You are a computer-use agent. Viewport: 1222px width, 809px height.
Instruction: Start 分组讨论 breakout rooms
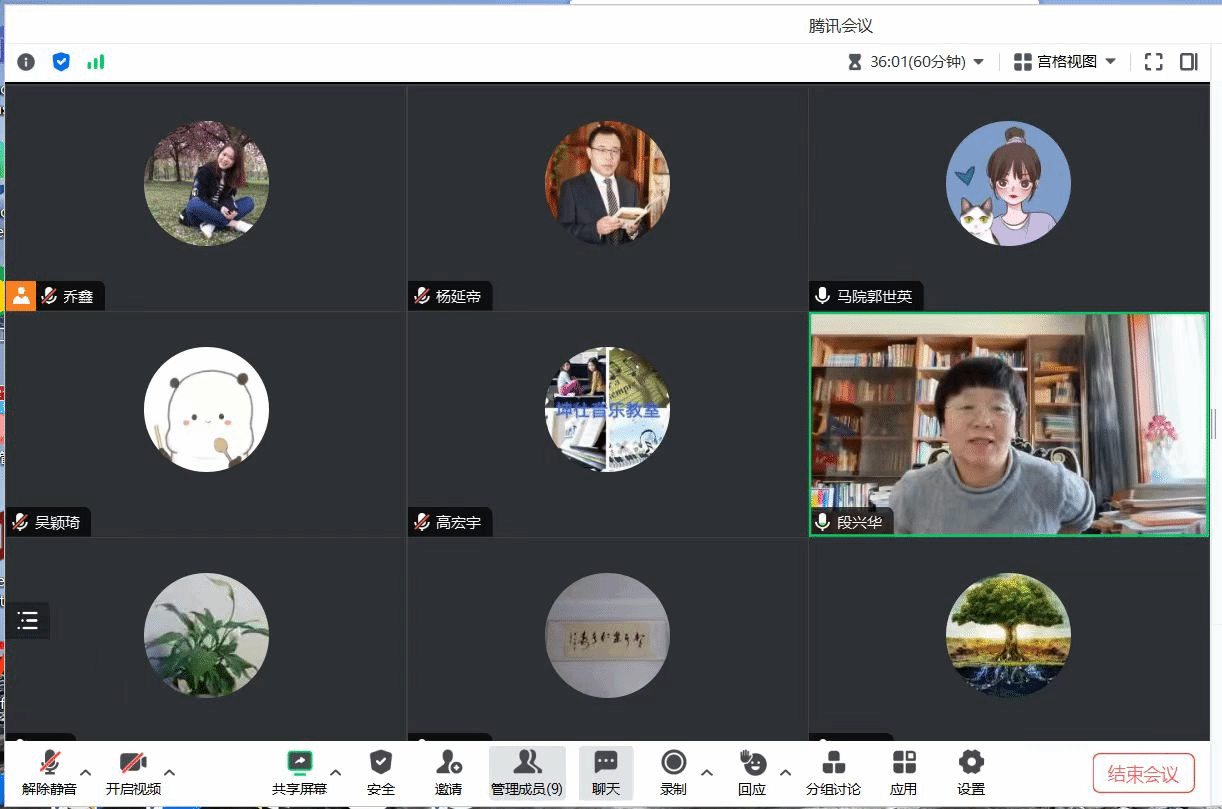[x=833, y=772]
